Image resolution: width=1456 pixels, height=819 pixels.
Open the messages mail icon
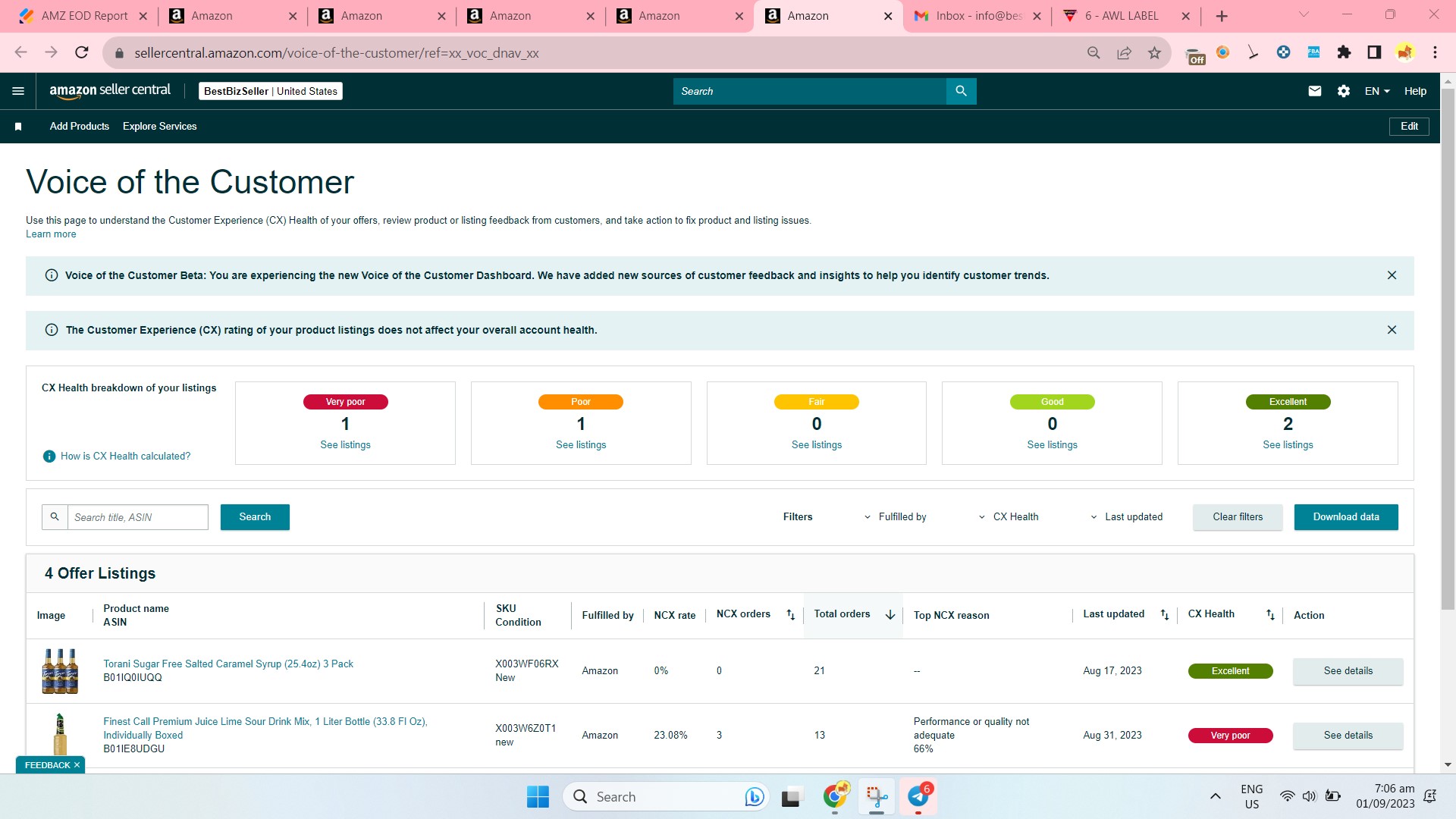(1315, 91)
